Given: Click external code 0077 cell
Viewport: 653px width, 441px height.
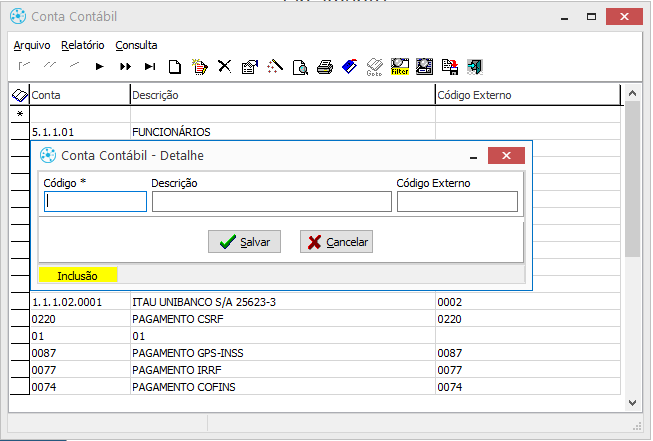Looking at the screenshot, I should 528,370.
